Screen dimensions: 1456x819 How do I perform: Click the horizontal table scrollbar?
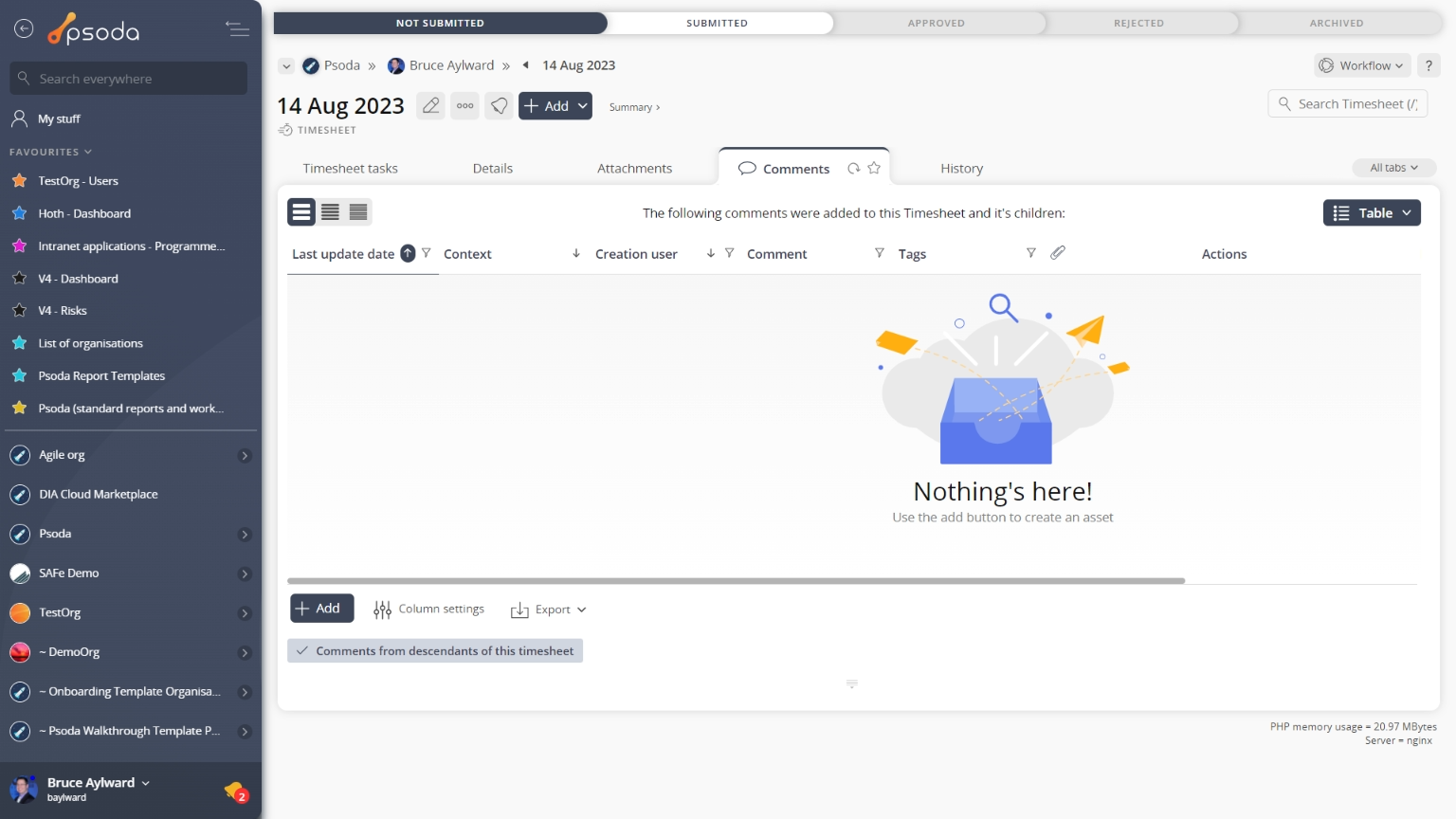[x=736, y=581]
